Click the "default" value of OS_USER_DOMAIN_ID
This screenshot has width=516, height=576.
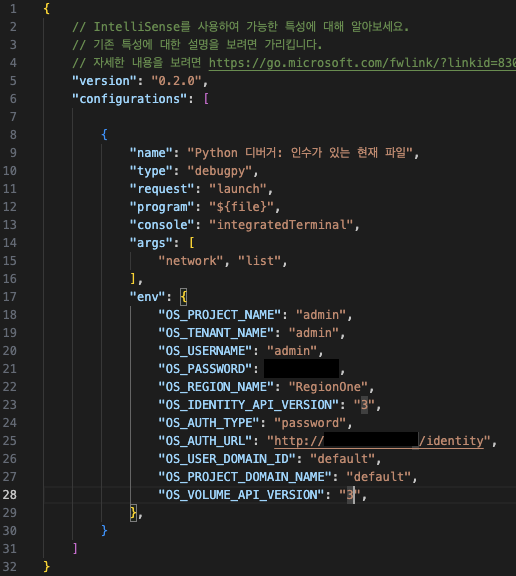[x=342, y=459]
